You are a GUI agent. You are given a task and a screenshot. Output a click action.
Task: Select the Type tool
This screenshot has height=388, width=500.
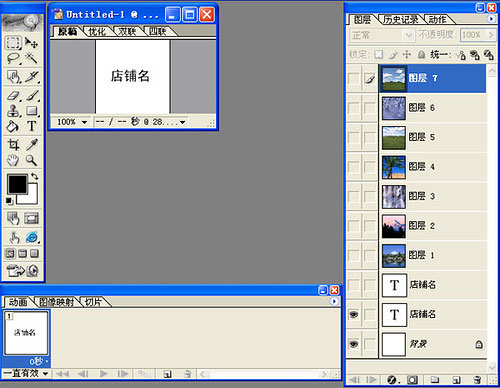[32, 126]
